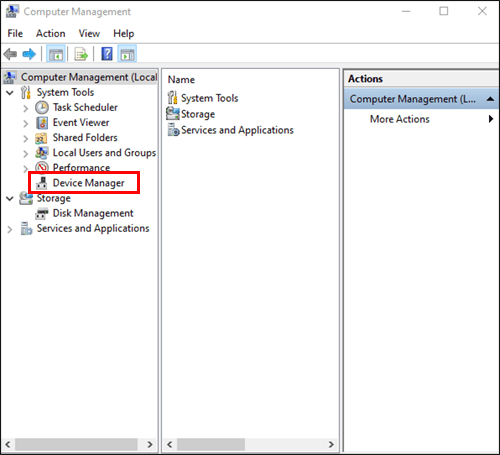Click the Forward arrow toolbar icon
Screen dimensions: 500x455
29,54
